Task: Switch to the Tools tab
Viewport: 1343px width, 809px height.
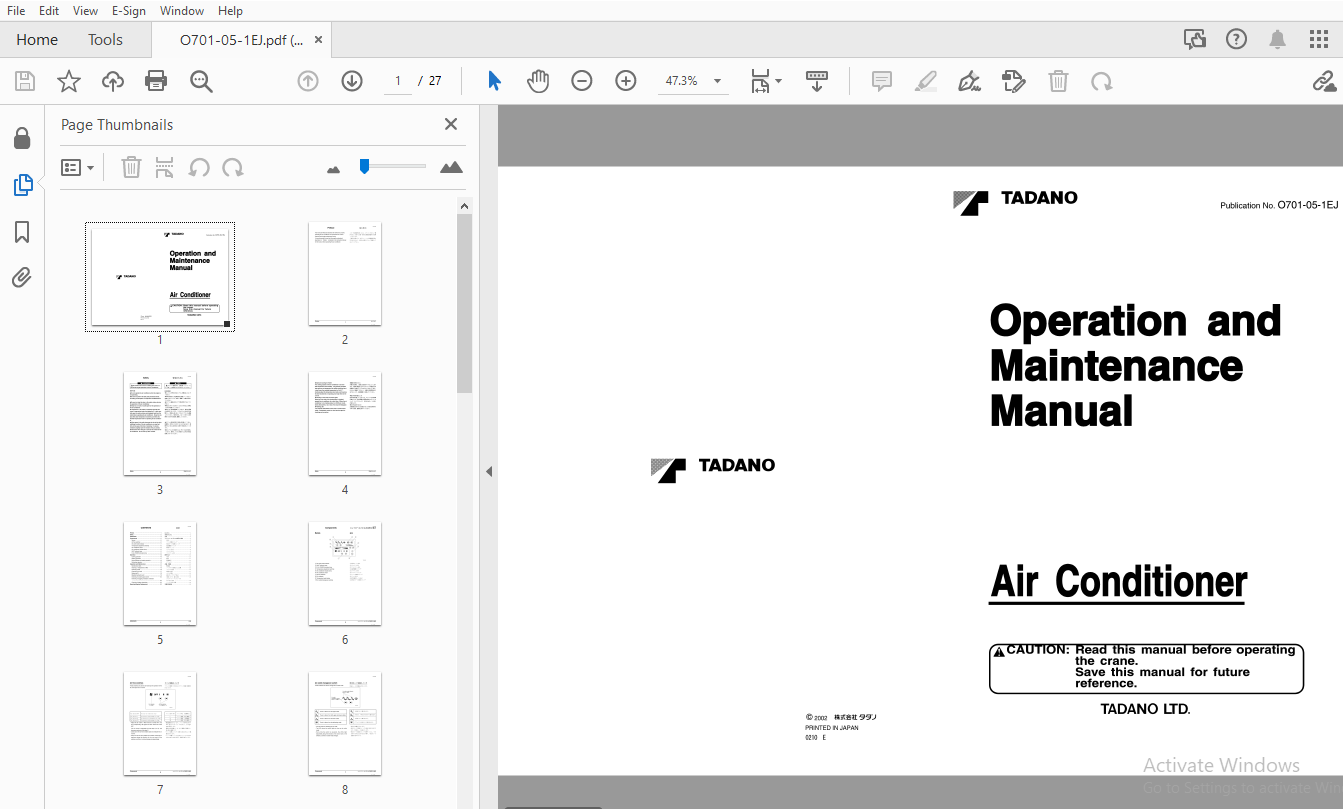Action: [105, 40]
